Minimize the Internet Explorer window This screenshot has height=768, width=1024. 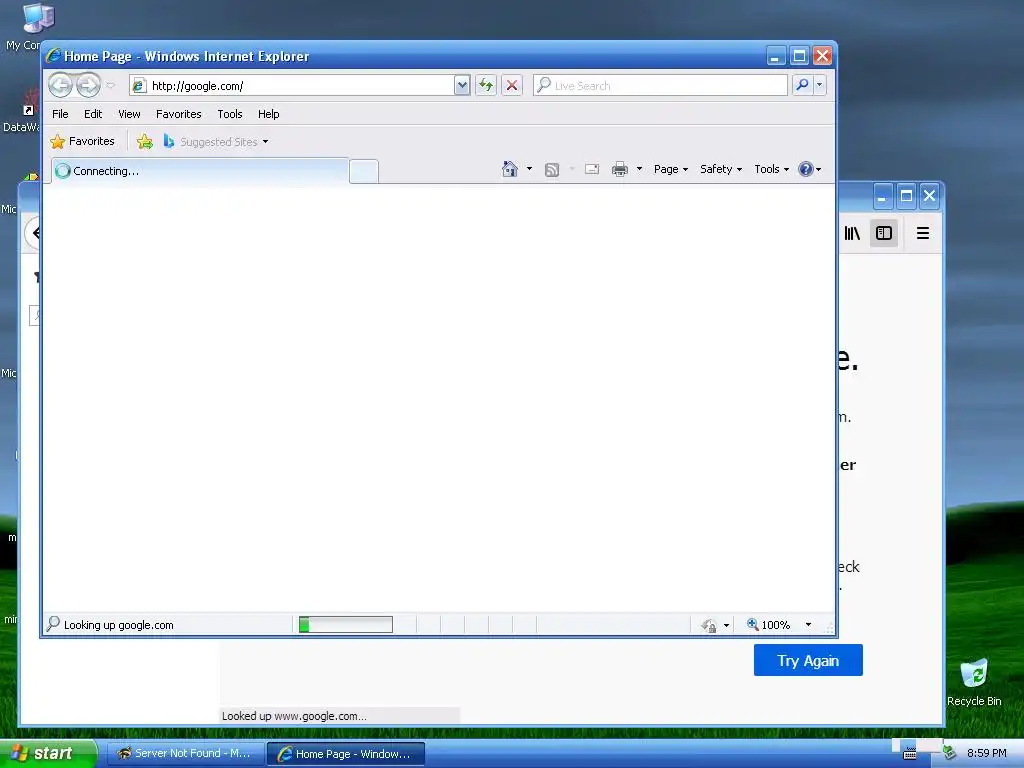coord(775,56)
